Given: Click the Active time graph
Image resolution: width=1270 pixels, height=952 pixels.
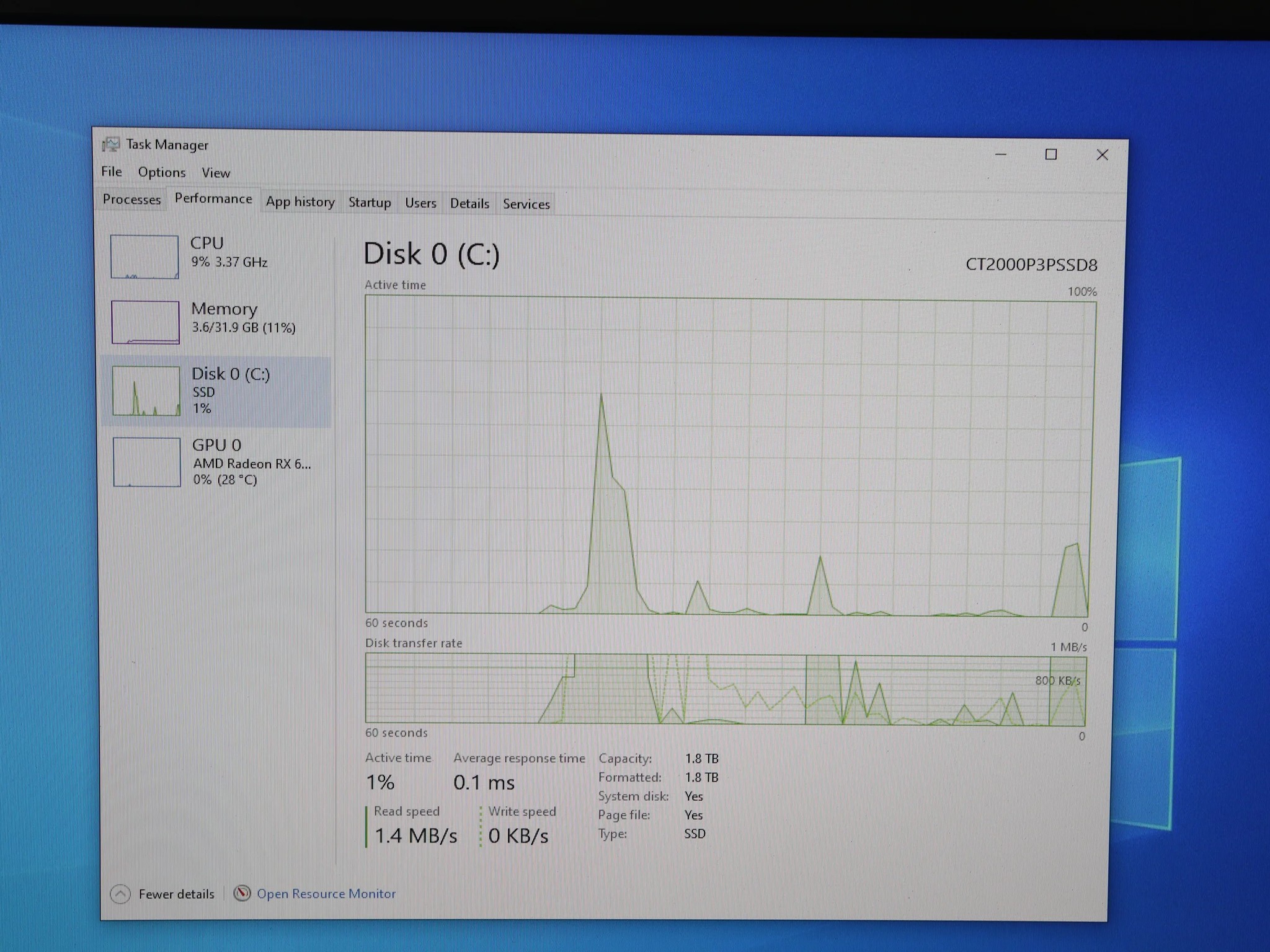Looking at the screenshot, I should pos(729,456).
